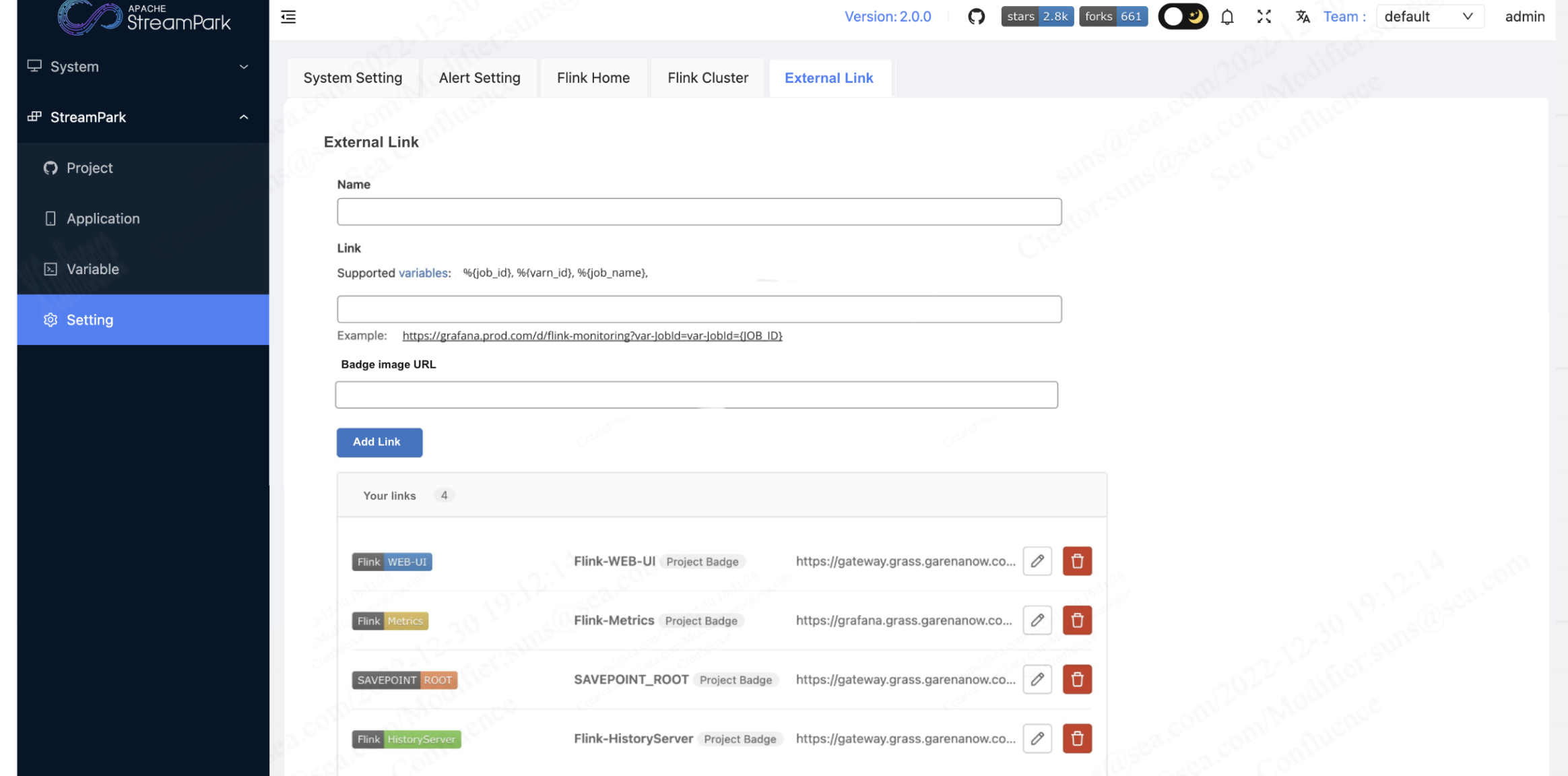Click the Add Link button
Image resolution: width=1568 pixels, height=776 pixels.
[x=379, y=443]
